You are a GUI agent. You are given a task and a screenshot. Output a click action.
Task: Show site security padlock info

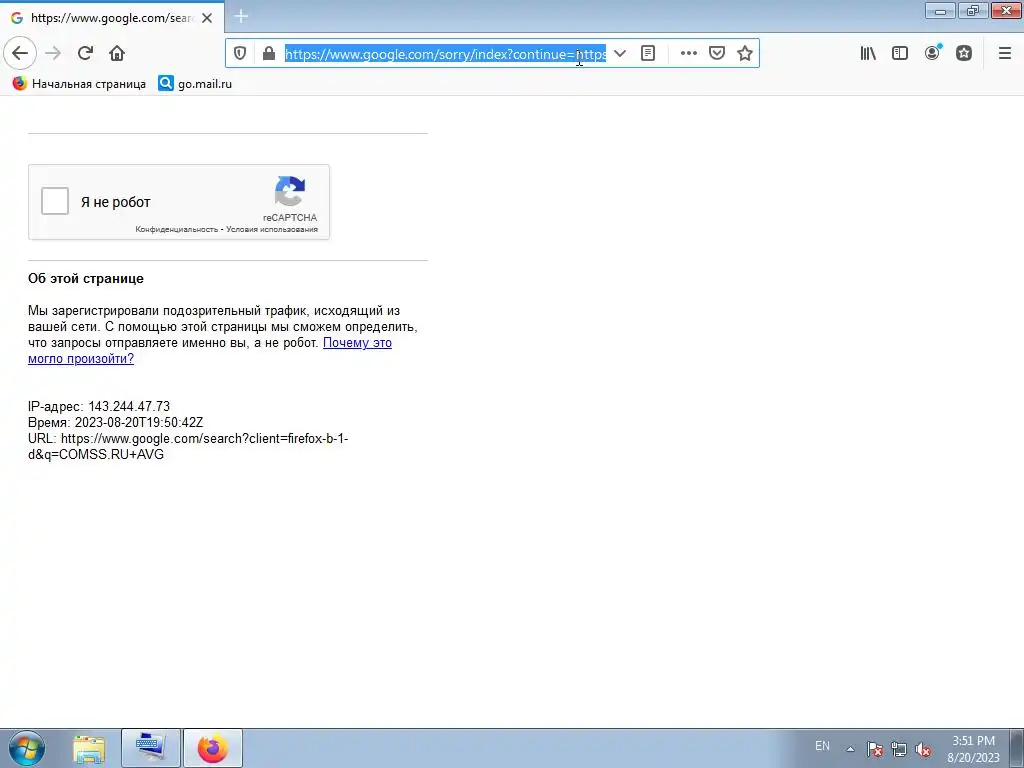pyautogui.click(x=268, y=54)
